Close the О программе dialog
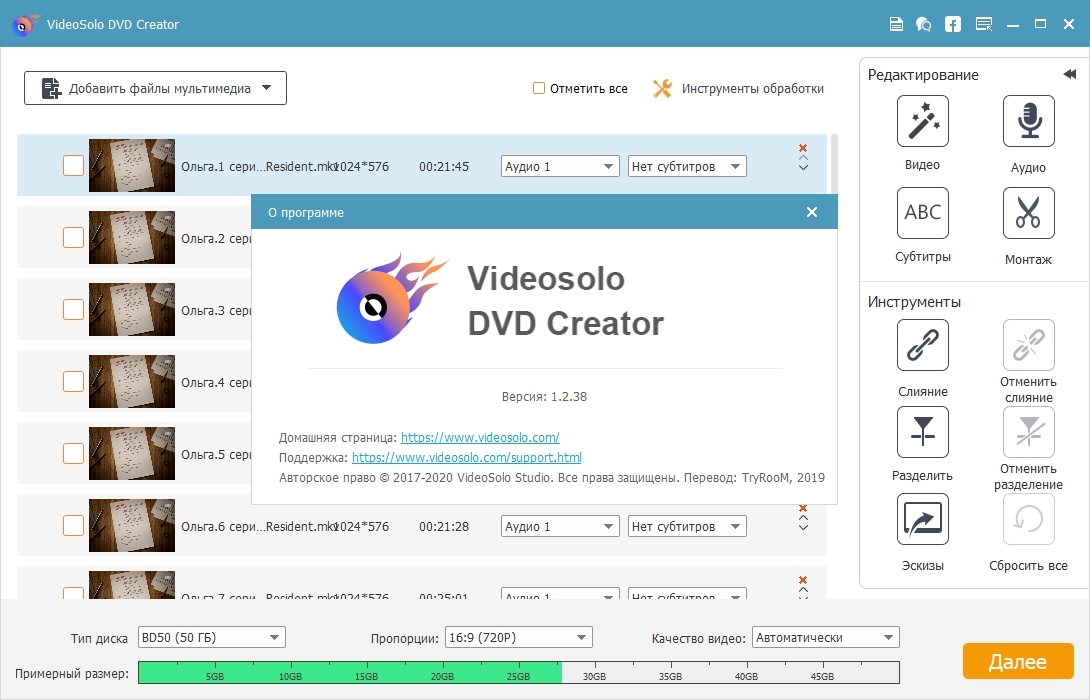This screenshot has height=700, width=1090. tap(812, 213)
